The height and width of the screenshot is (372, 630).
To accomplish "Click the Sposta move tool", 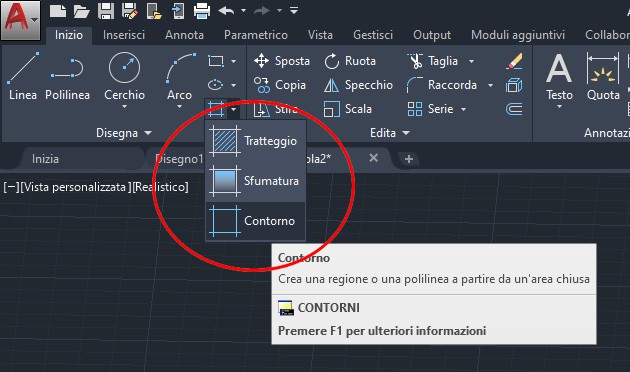I will click(282, 61).
